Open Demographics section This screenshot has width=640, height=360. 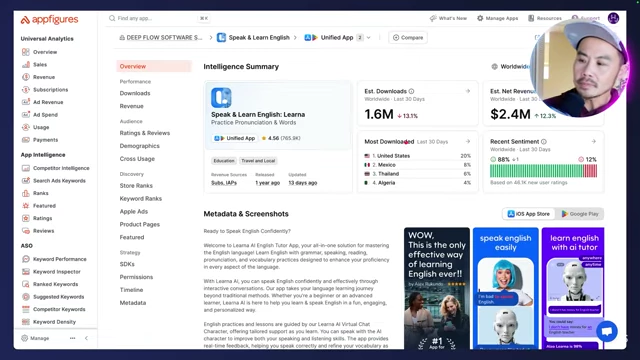click(140, 146)
